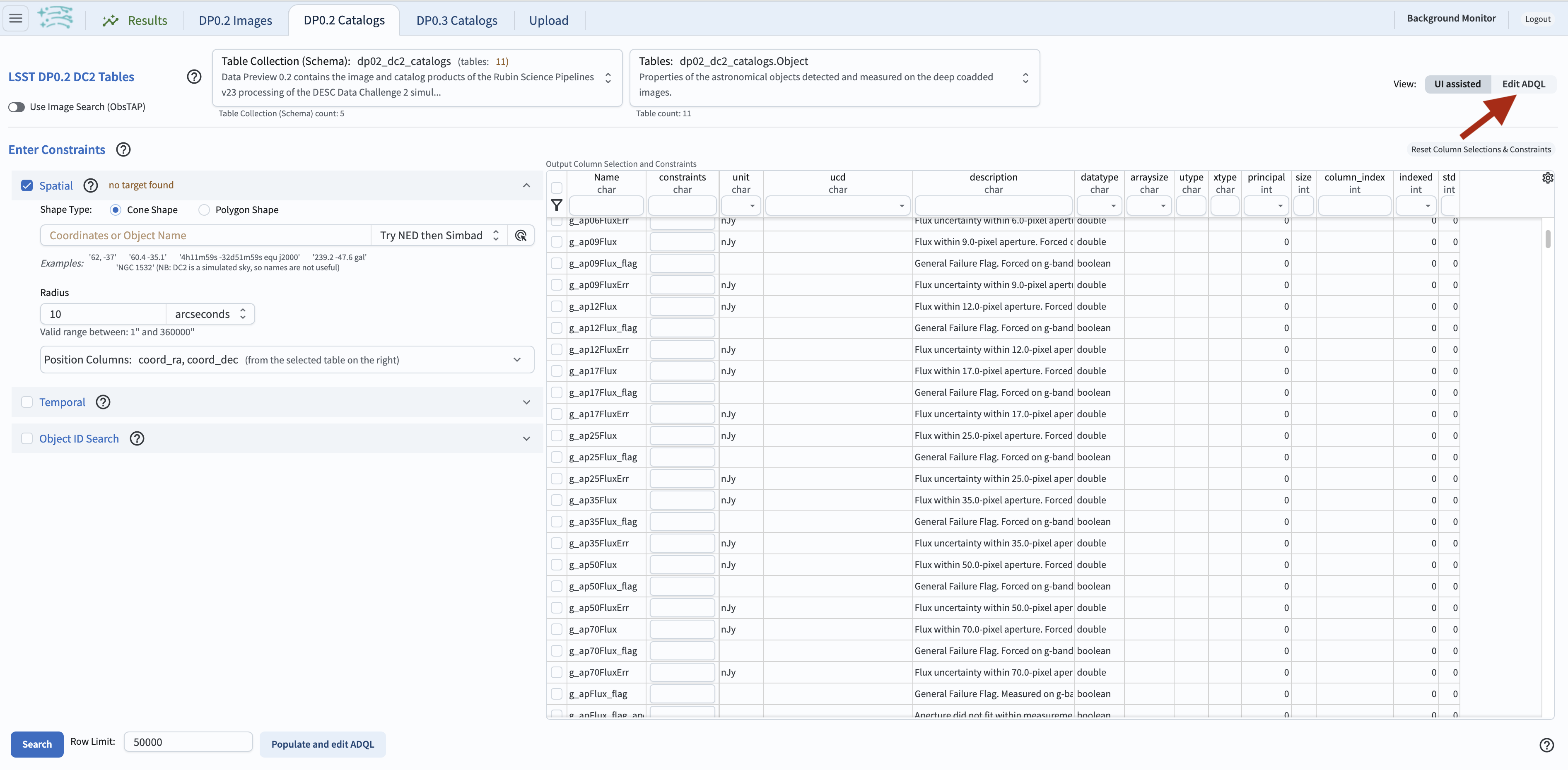Viewport: 1568px width, 770px height.
Task: Click help icon beside Object ID Search
Action: coord(137,438)
